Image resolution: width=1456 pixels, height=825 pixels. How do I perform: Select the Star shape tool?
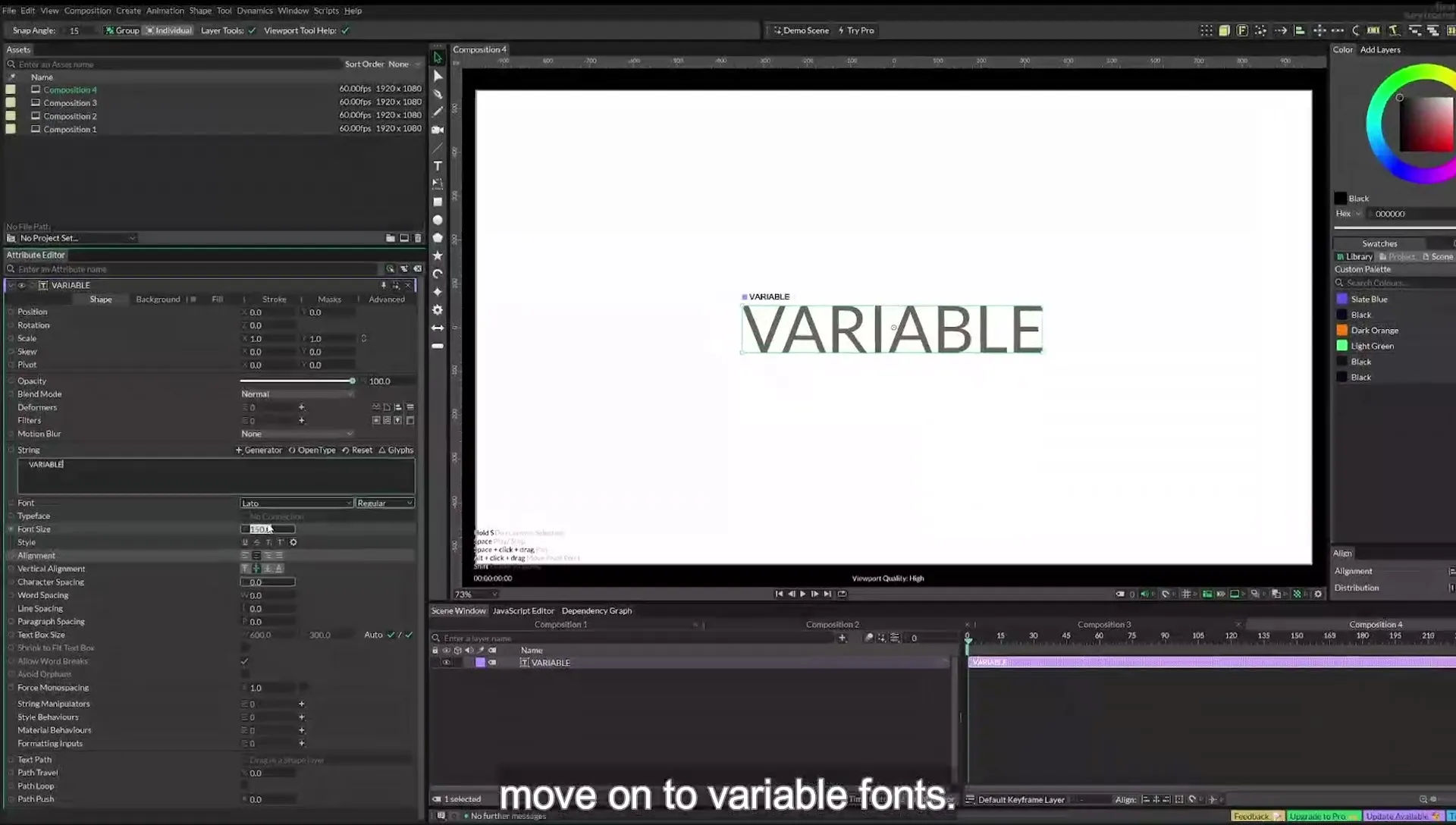tap(438, 256)
